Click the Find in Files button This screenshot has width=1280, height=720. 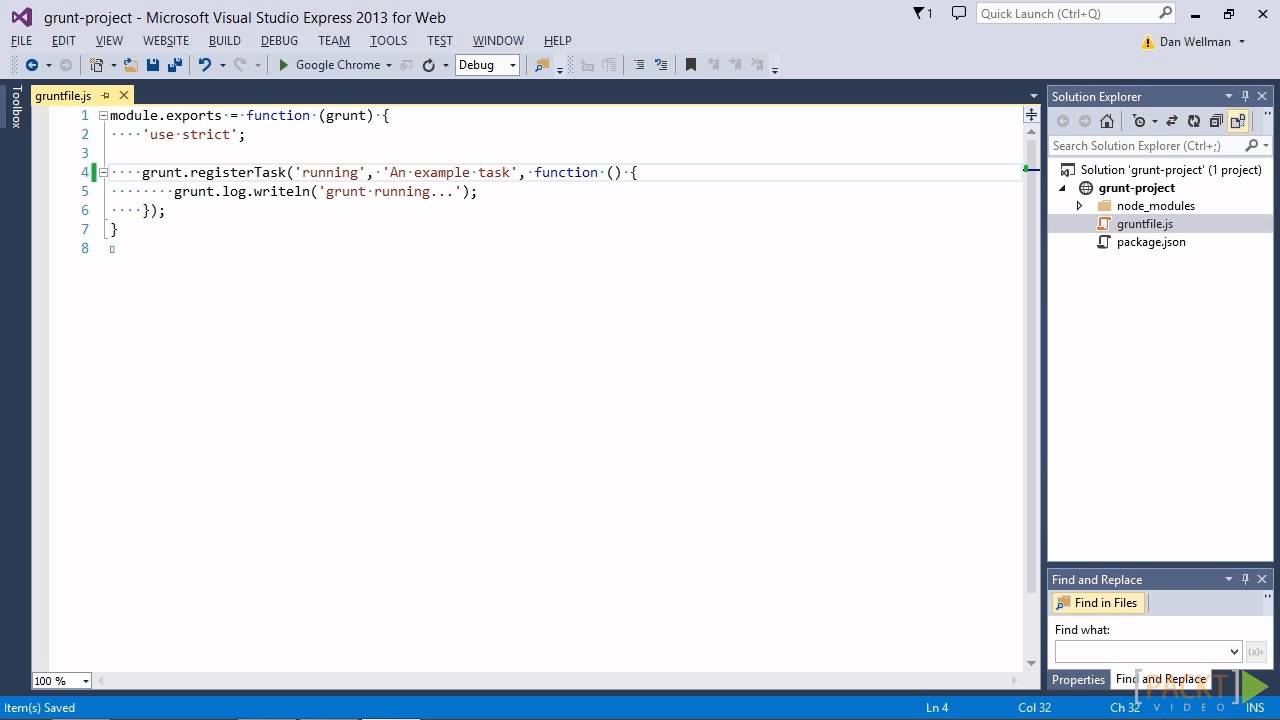coord(1097,603)
